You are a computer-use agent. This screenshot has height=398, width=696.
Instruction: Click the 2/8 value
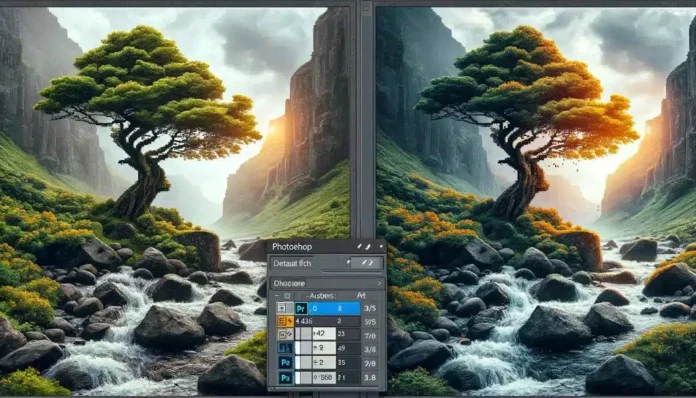click(370, 363)
